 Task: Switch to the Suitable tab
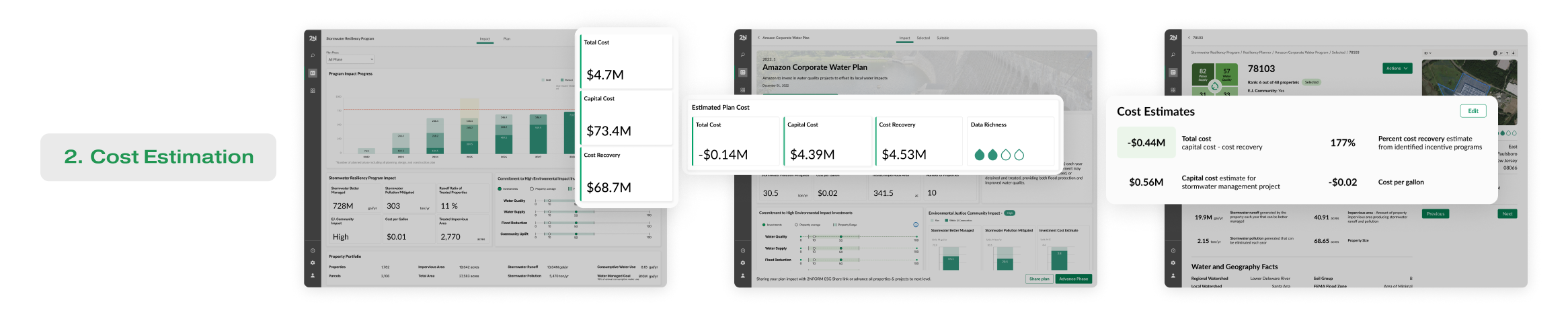coord(943,38)
